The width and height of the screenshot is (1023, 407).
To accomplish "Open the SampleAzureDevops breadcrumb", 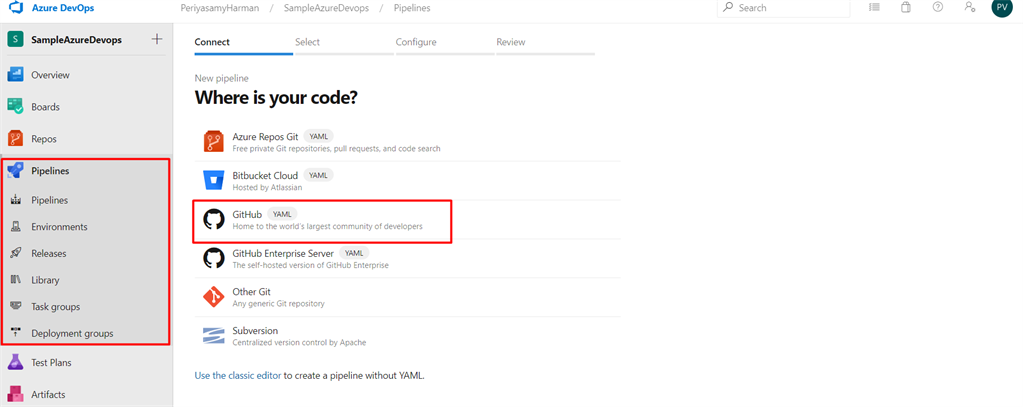I will [327, 8].
